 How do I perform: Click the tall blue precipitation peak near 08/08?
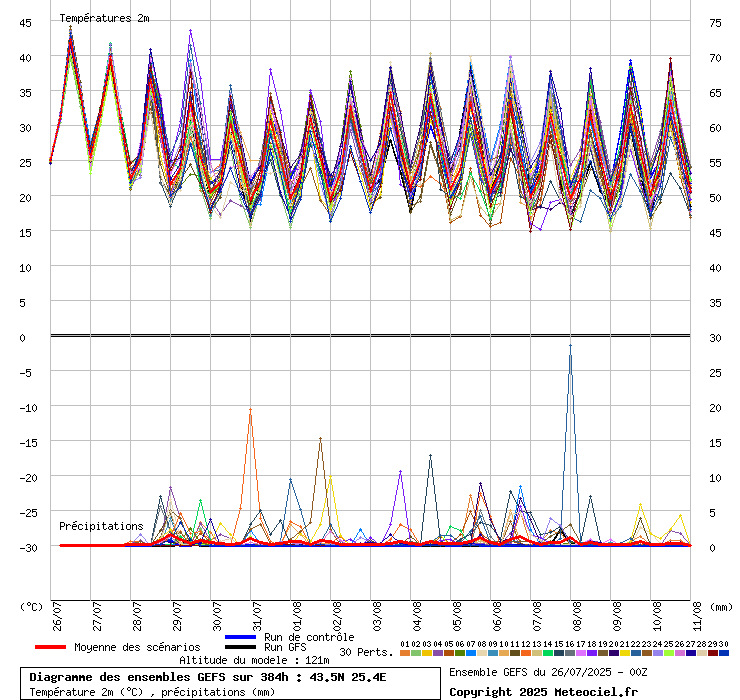click(x=570, y=346)
